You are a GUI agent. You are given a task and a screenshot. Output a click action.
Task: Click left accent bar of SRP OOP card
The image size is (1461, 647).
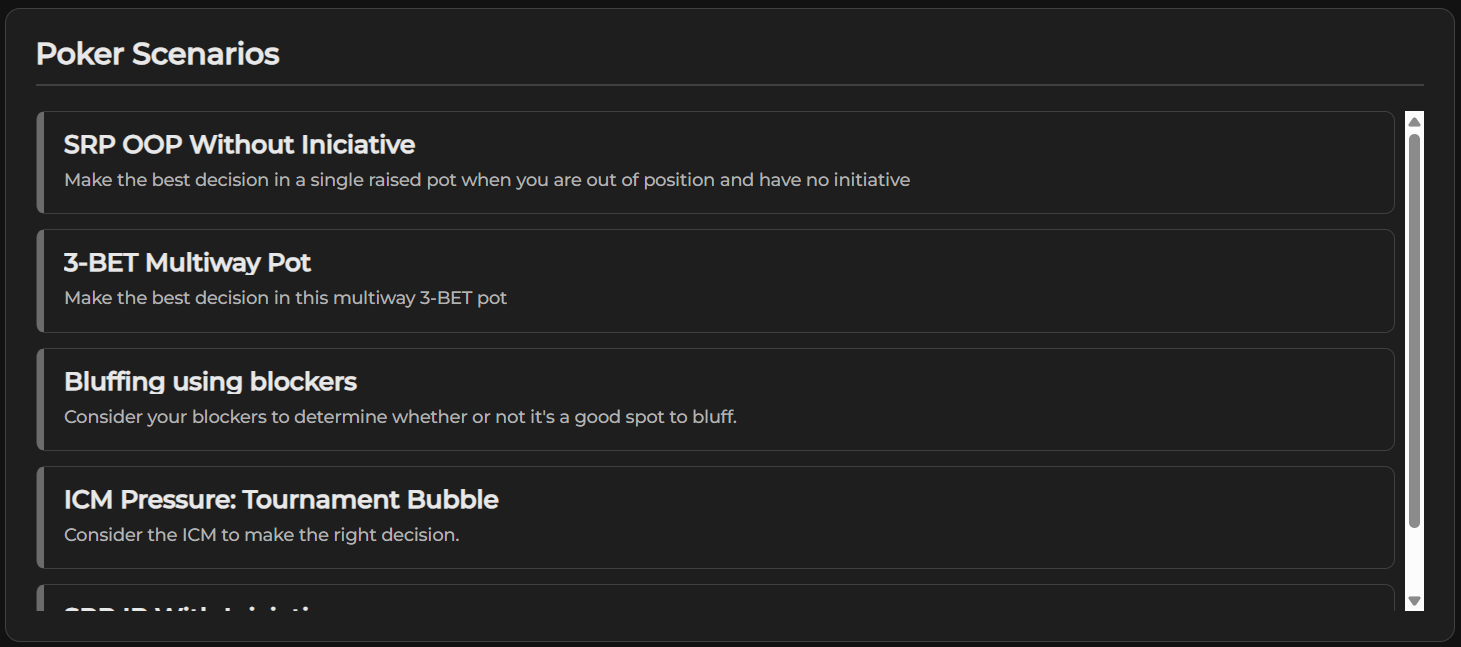[40, 162]
